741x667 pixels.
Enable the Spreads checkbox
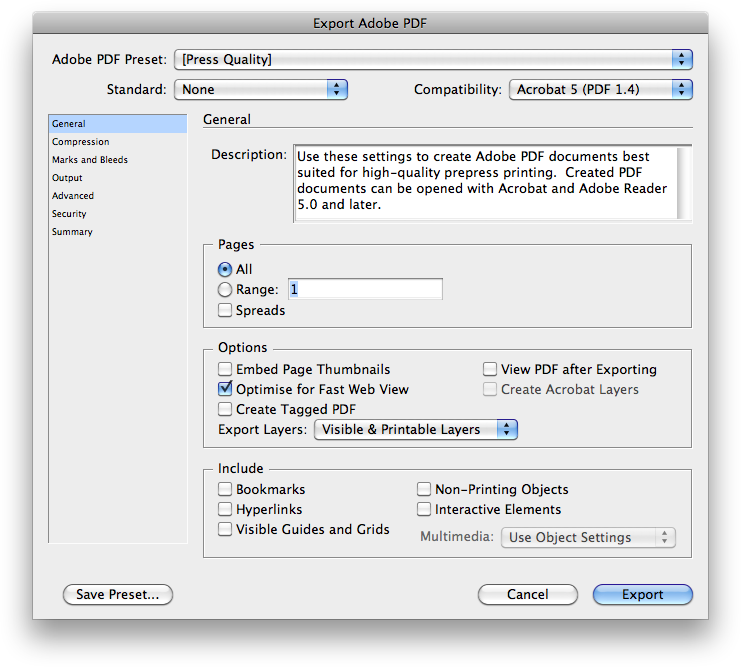[x=225, y=310]
